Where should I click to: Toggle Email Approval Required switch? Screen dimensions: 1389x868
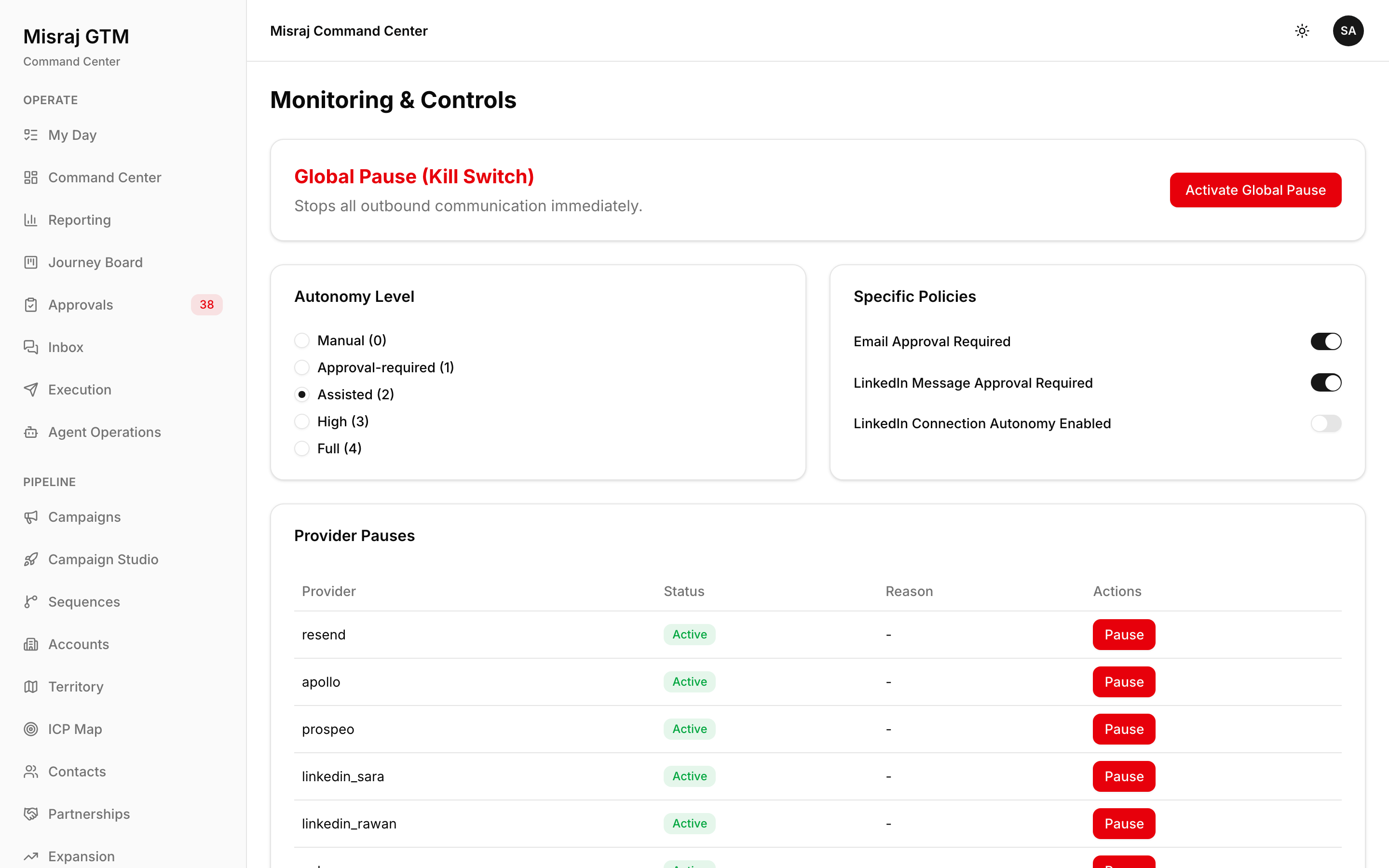1326,341
